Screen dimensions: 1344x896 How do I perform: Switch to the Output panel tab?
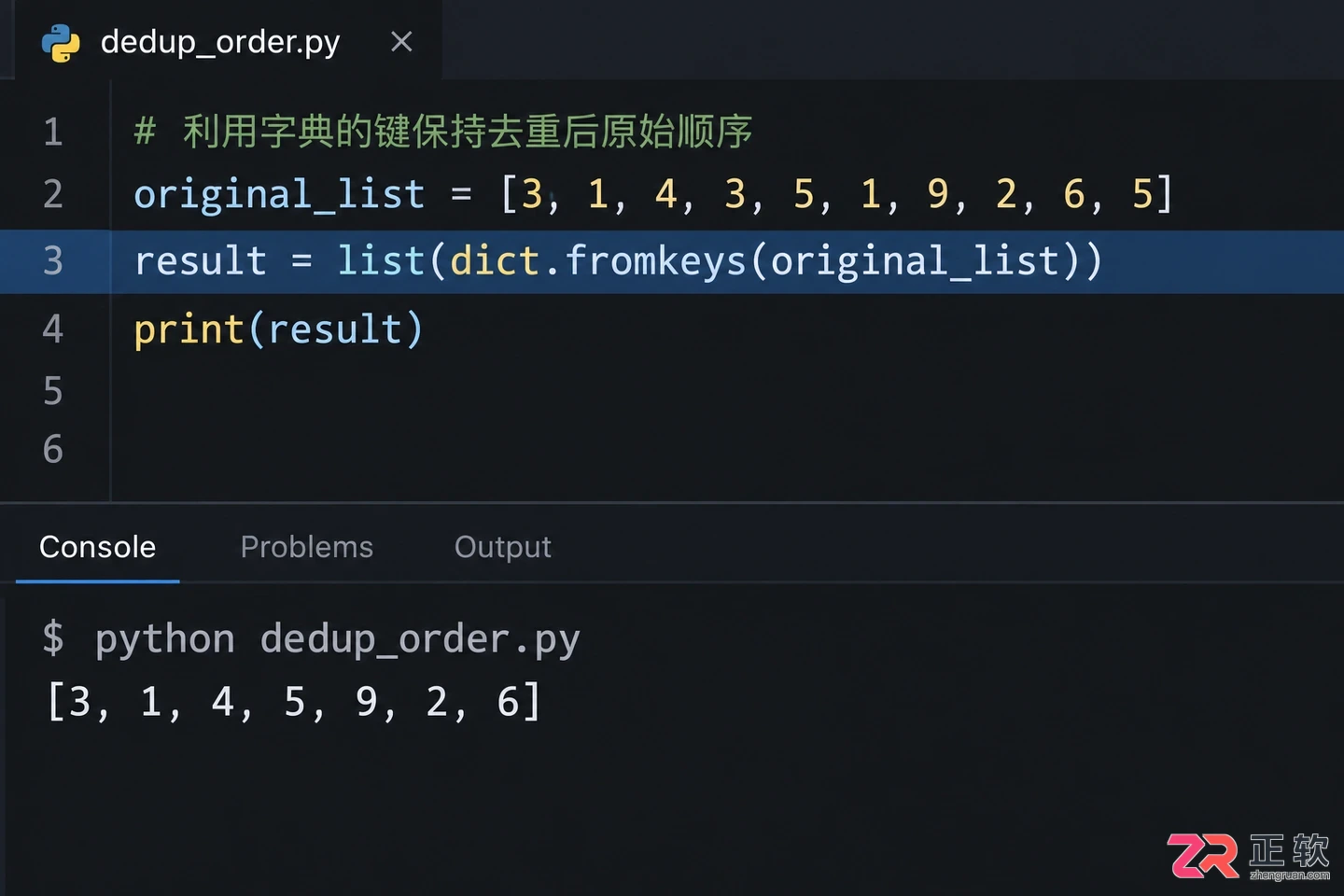(502, 547)
